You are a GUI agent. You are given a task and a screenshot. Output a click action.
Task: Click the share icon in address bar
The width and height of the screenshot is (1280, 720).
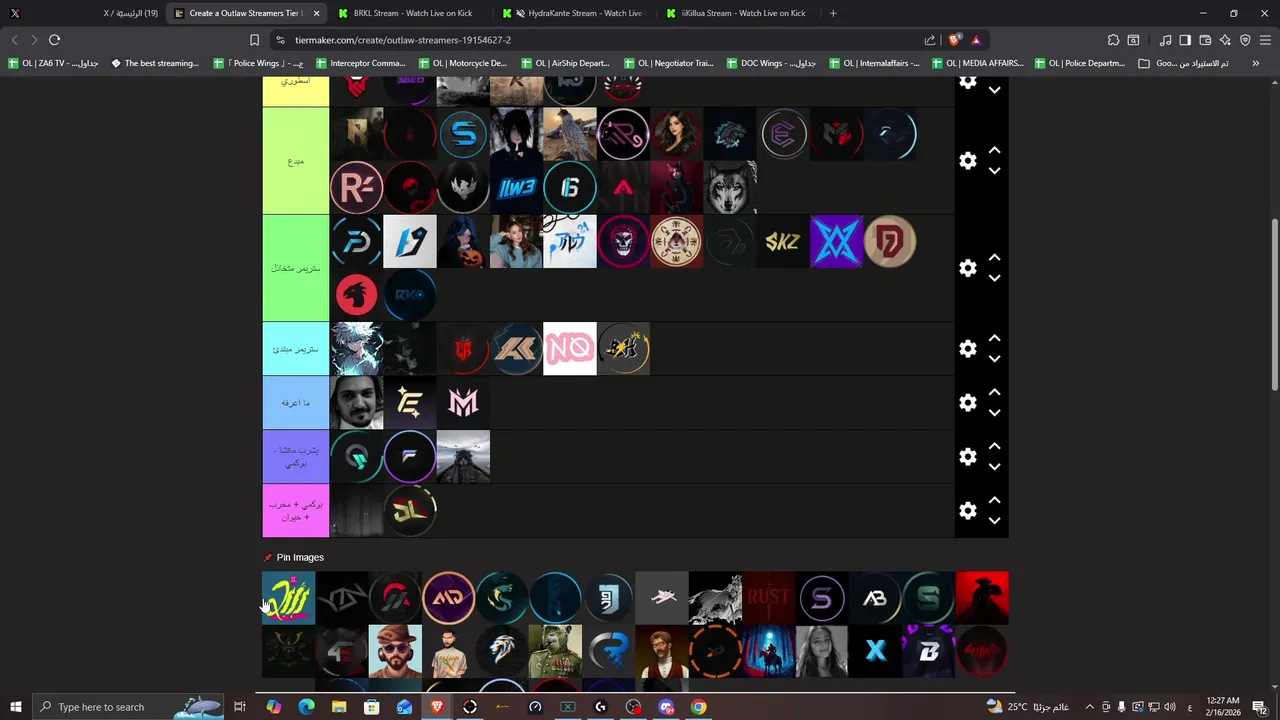[x=930, y=40]
